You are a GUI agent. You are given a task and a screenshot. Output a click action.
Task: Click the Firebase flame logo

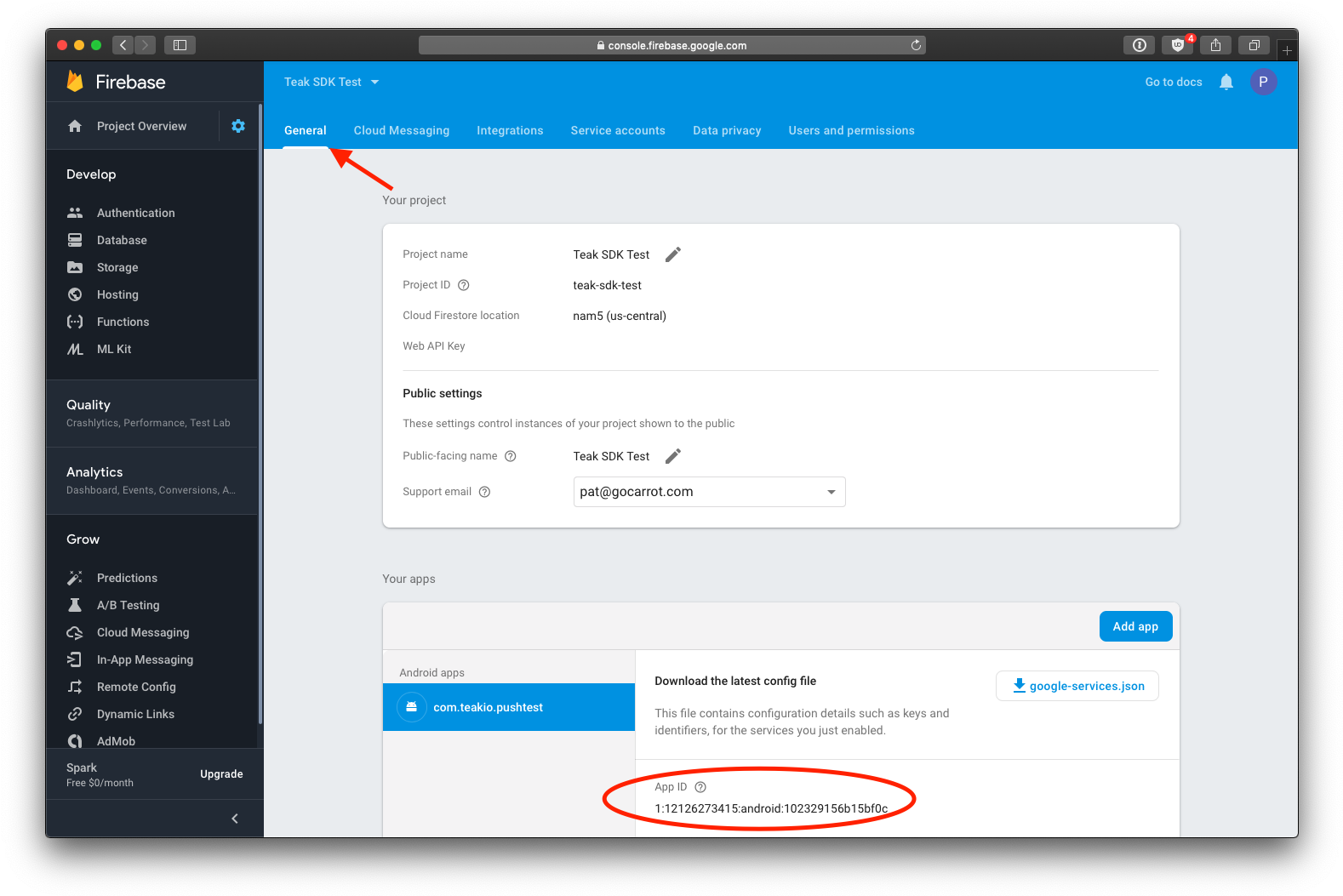(75, 82)
